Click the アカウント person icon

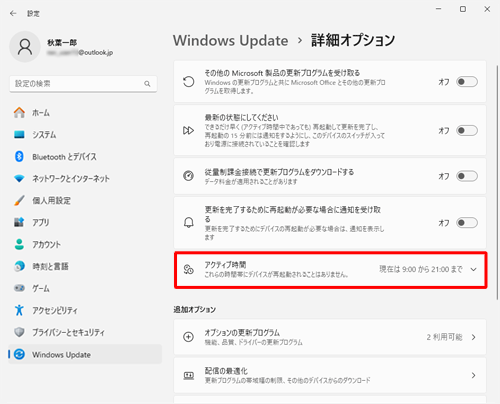pos(19,244)
